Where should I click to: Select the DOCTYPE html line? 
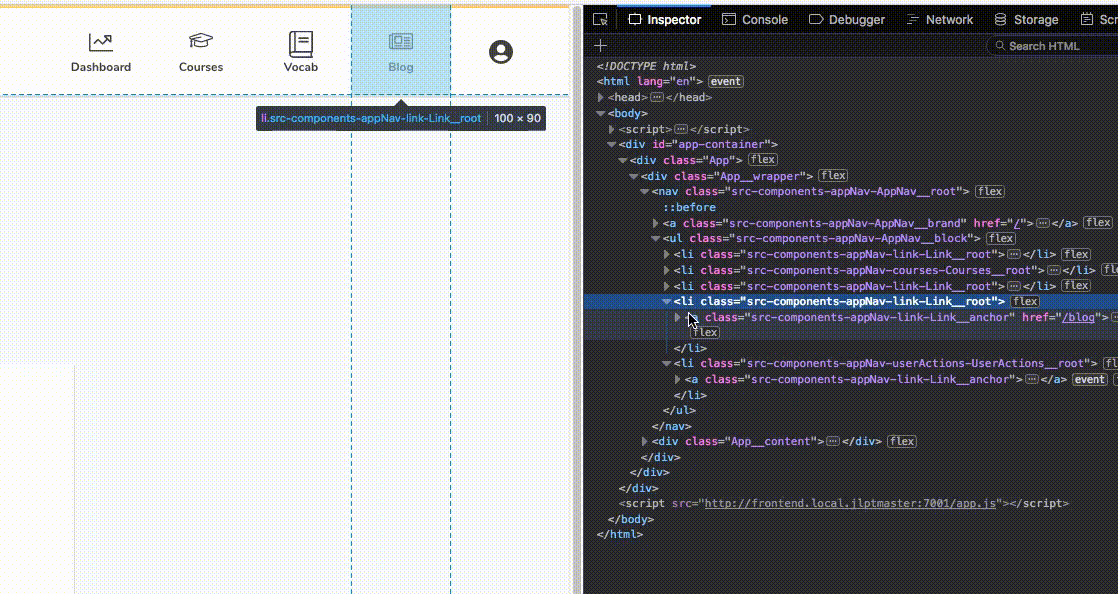(646, 66)
